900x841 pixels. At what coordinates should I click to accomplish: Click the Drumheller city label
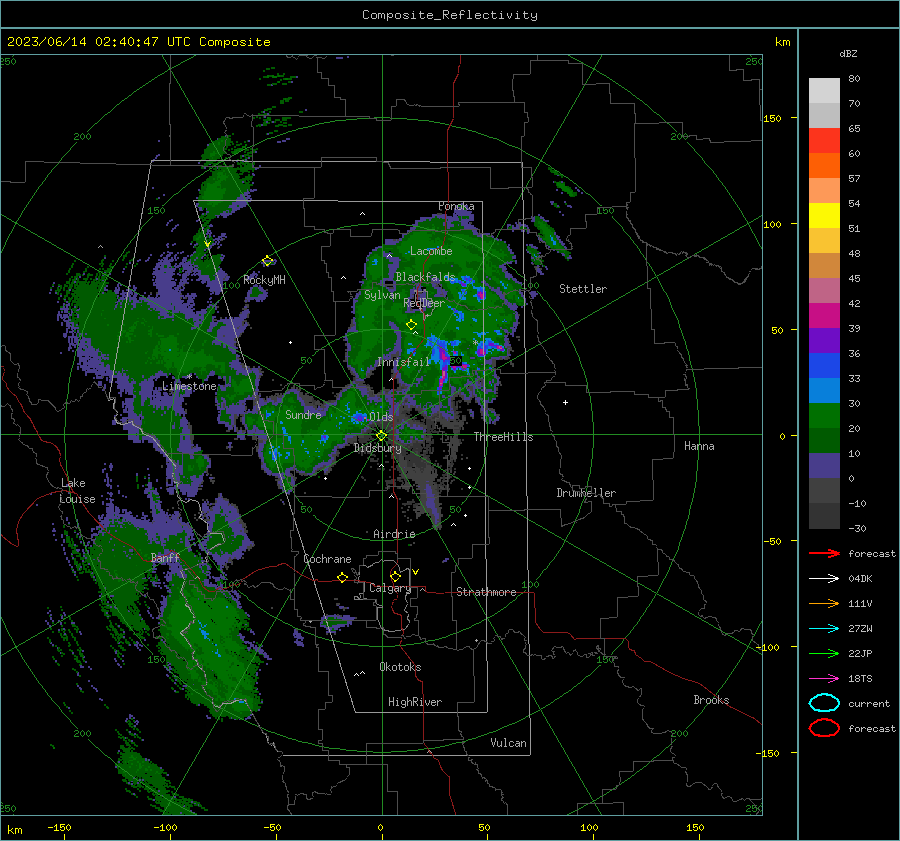pyautogui.click(x=586, y=493)
